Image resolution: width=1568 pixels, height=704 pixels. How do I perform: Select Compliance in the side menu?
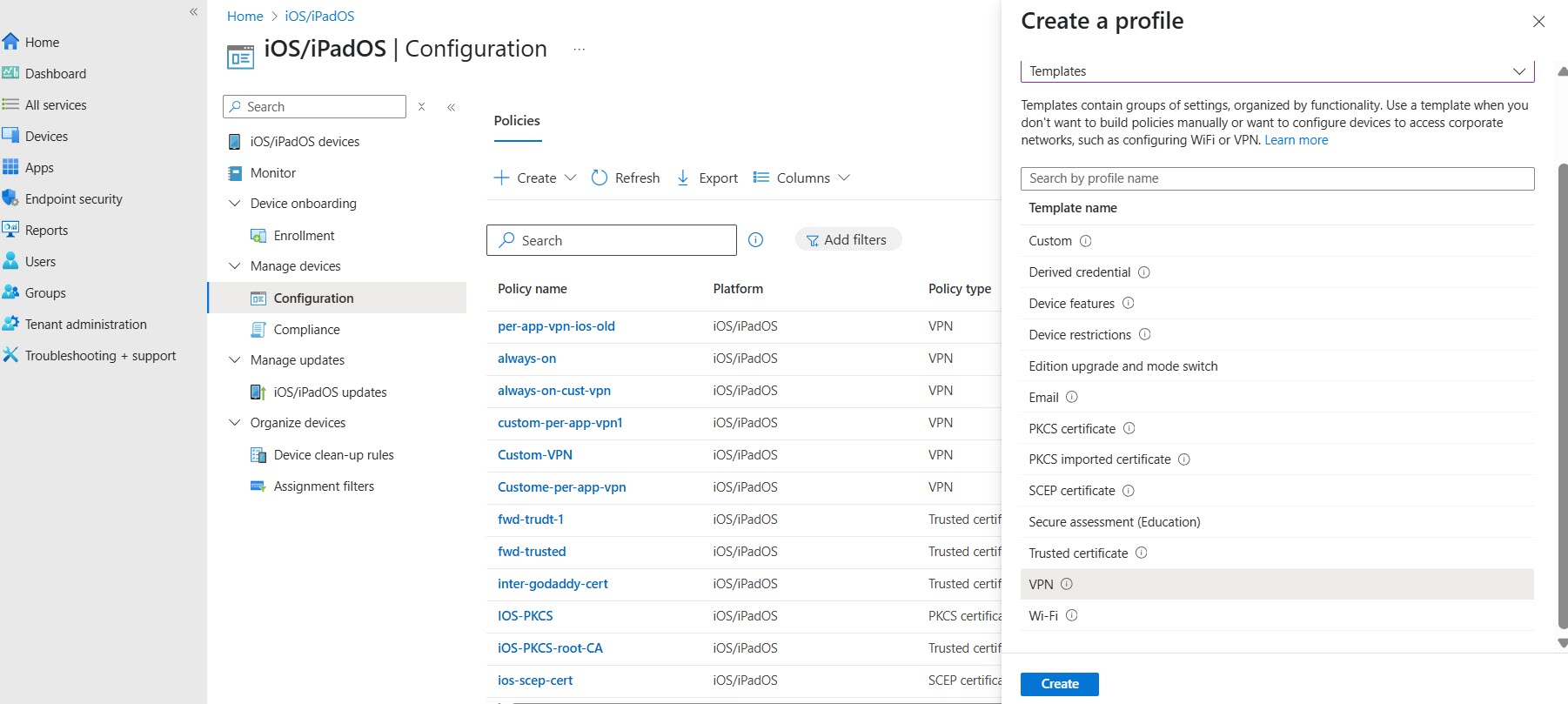(x=306, y=330)
